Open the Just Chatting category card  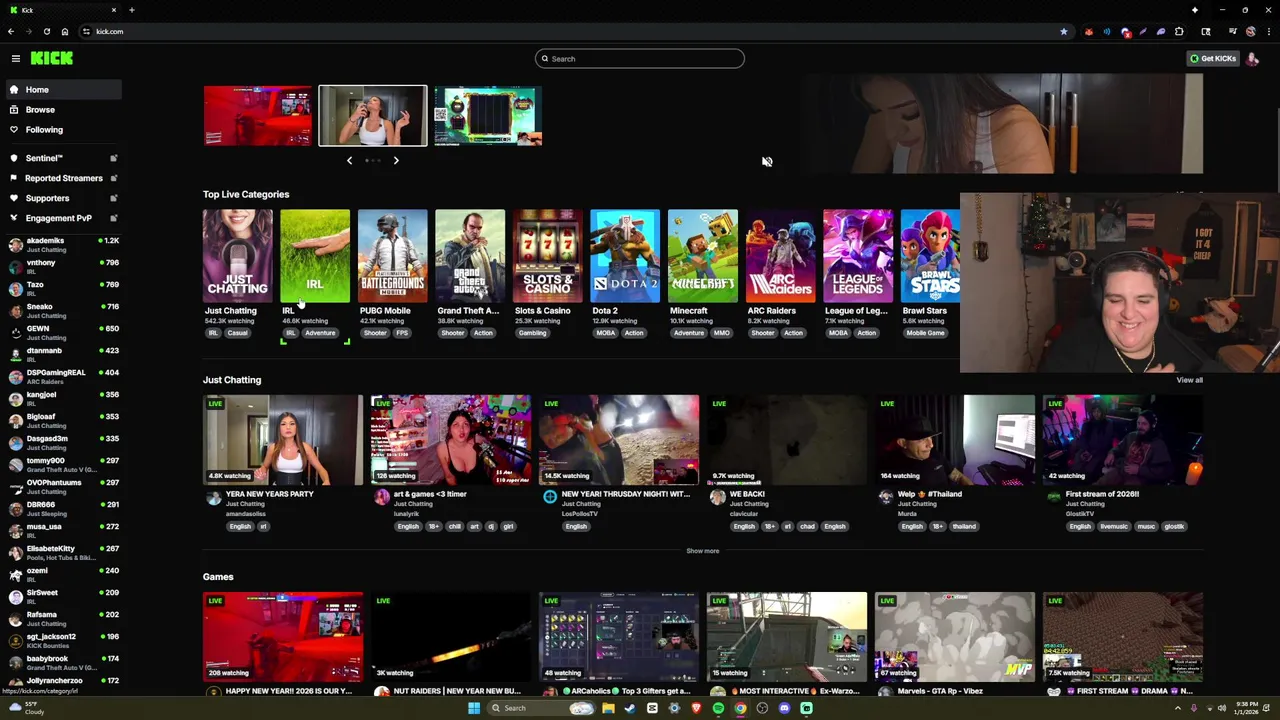pyautogui.click(x=237, y=256)
